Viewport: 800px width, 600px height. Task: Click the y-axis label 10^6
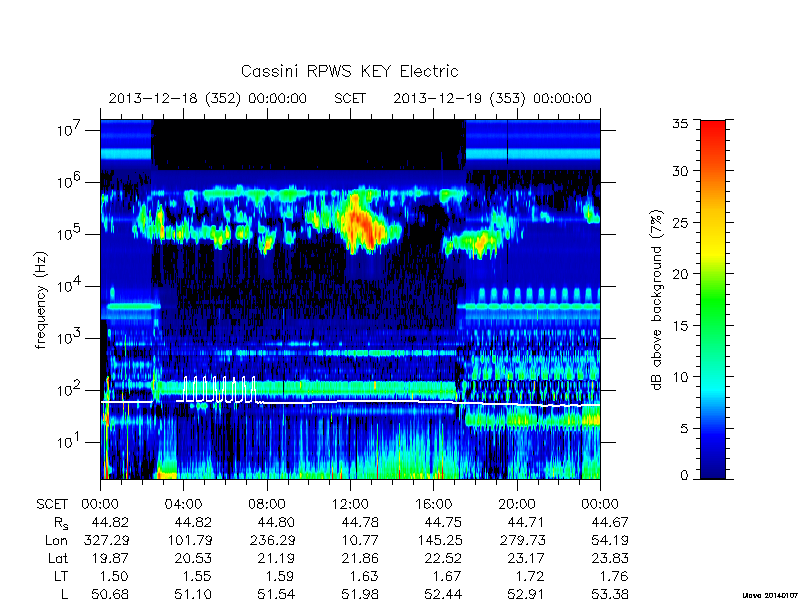tap(67, 181)
